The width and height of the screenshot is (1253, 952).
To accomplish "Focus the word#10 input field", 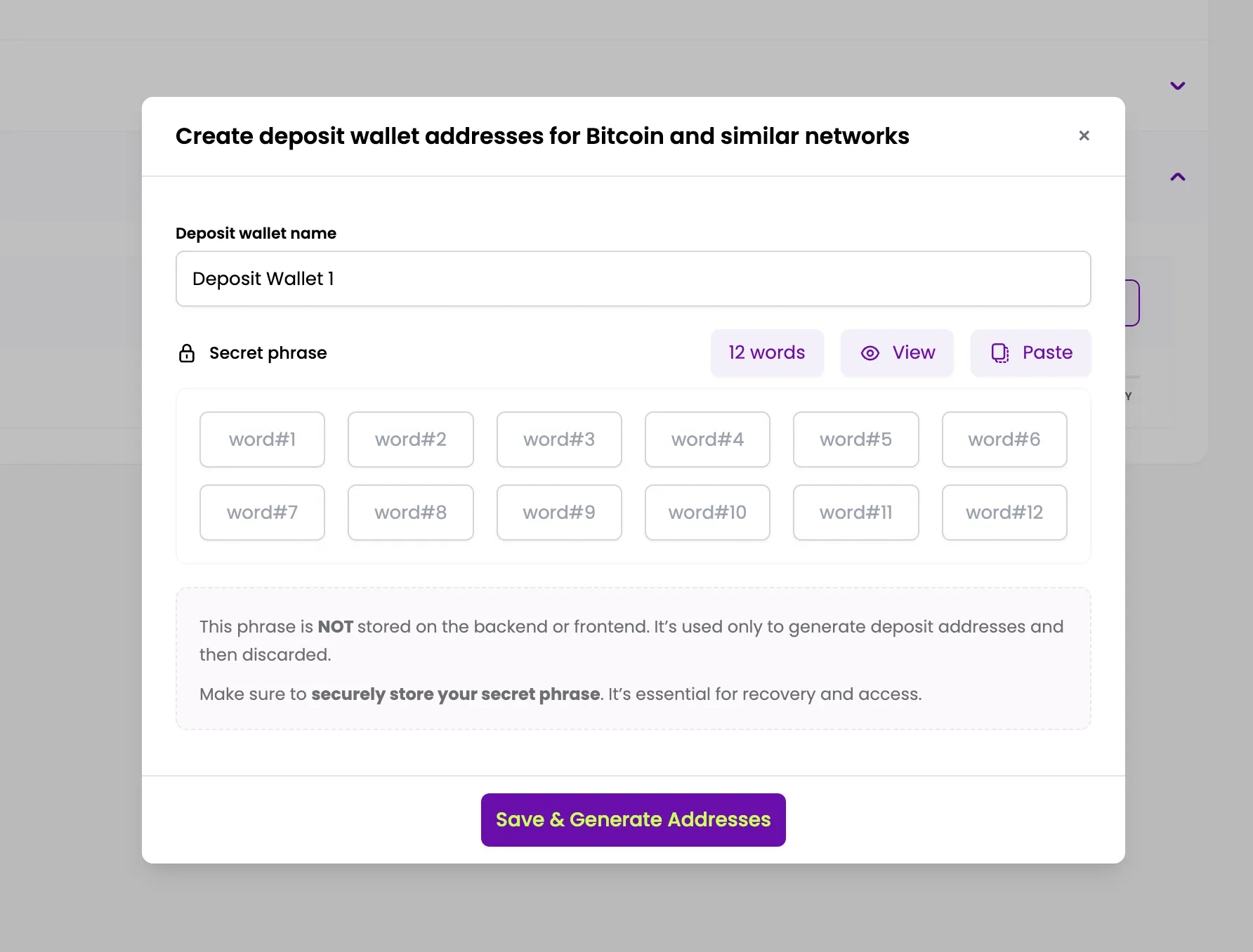I will tap(707, 513).
